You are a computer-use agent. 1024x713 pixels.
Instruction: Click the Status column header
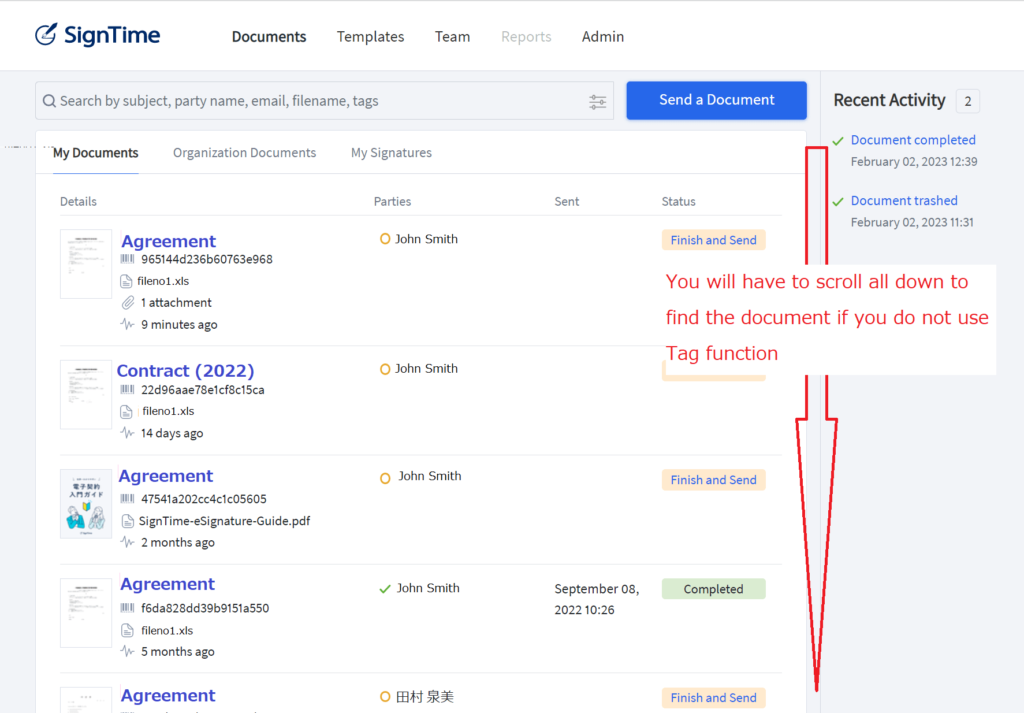tap(679, 202)
